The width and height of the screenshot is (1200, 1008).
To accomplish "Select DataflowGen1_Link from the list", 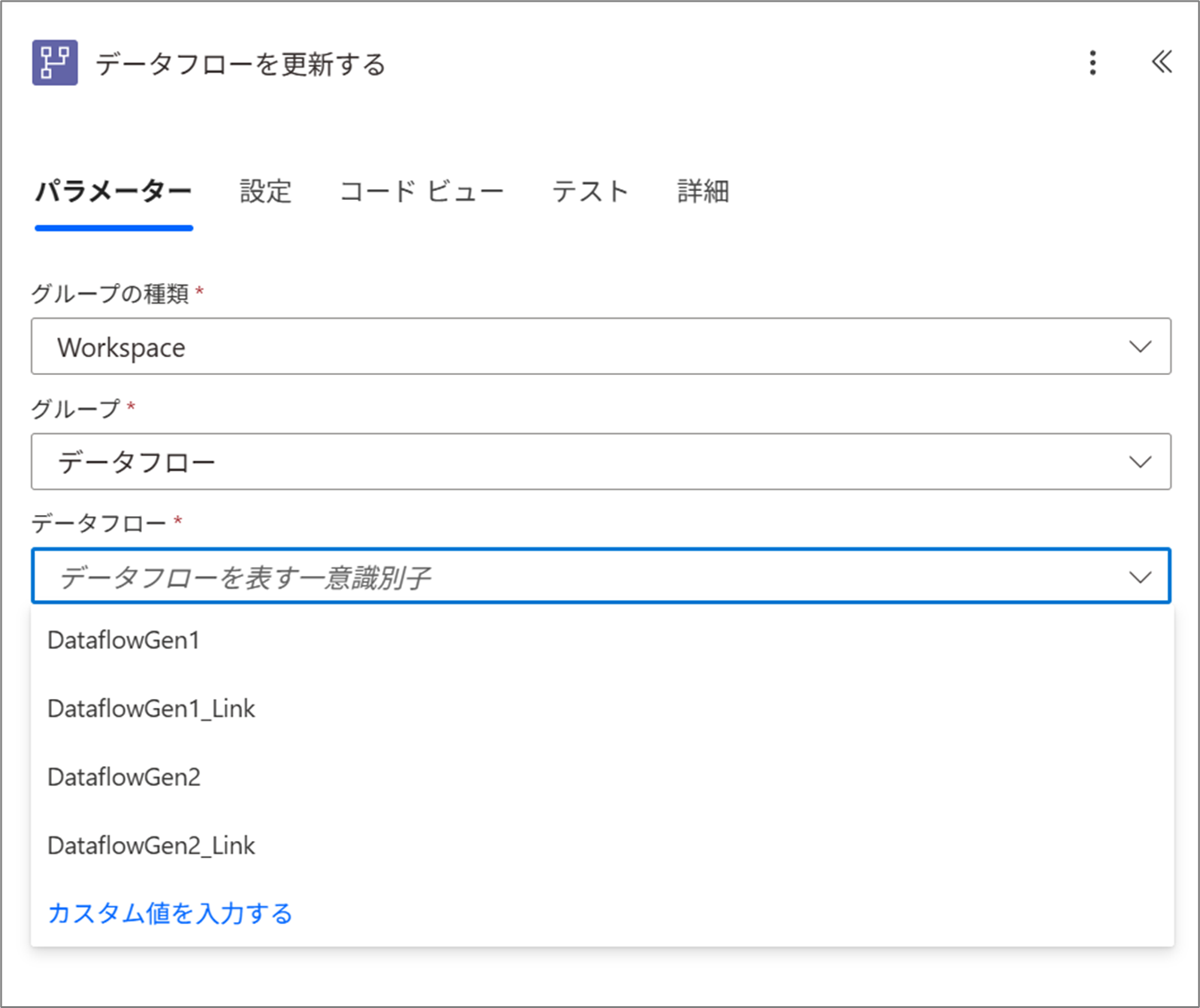I will [603, 709].
